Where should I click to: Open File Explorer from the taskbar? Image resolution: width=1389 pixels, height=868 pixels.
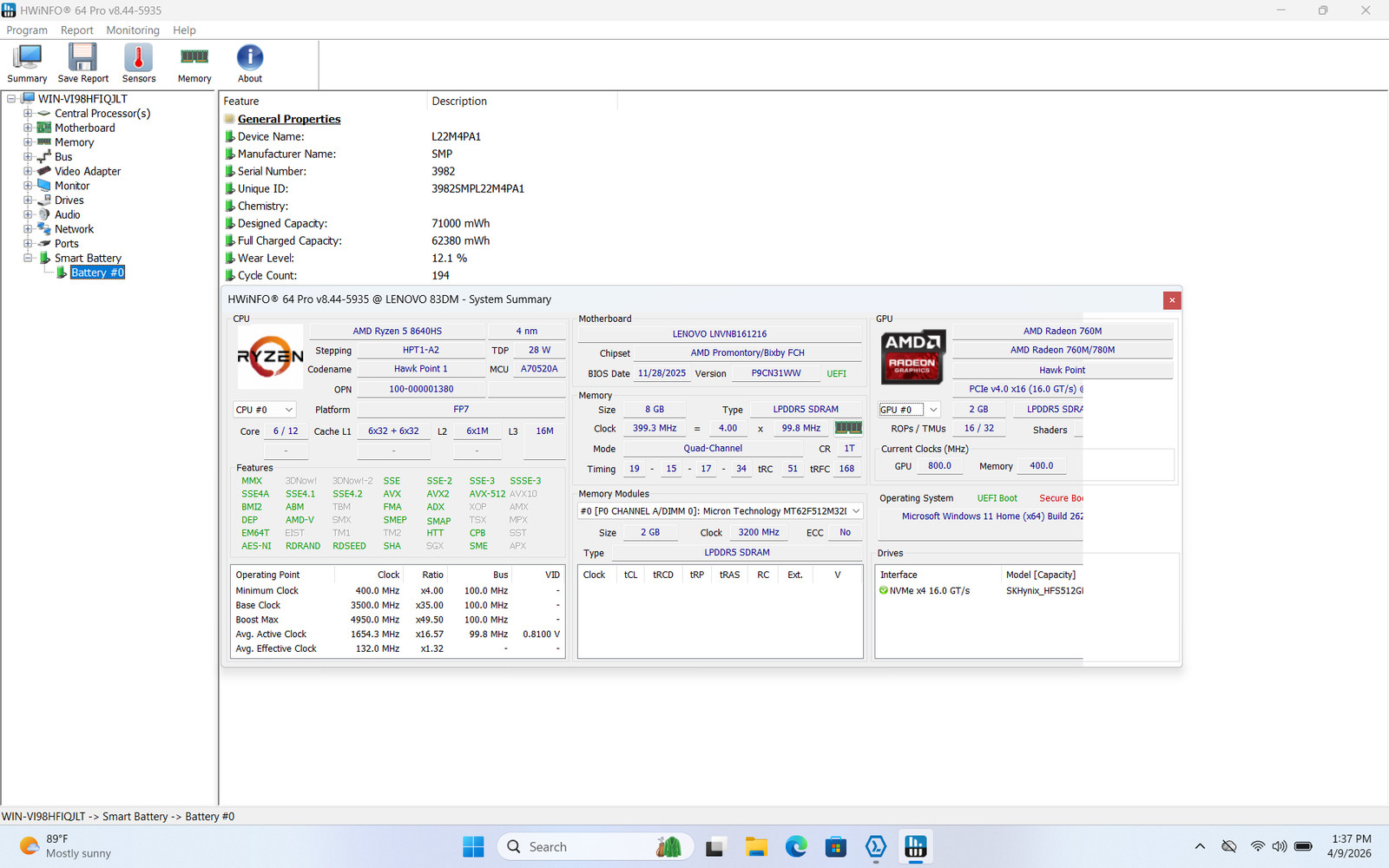756,846
